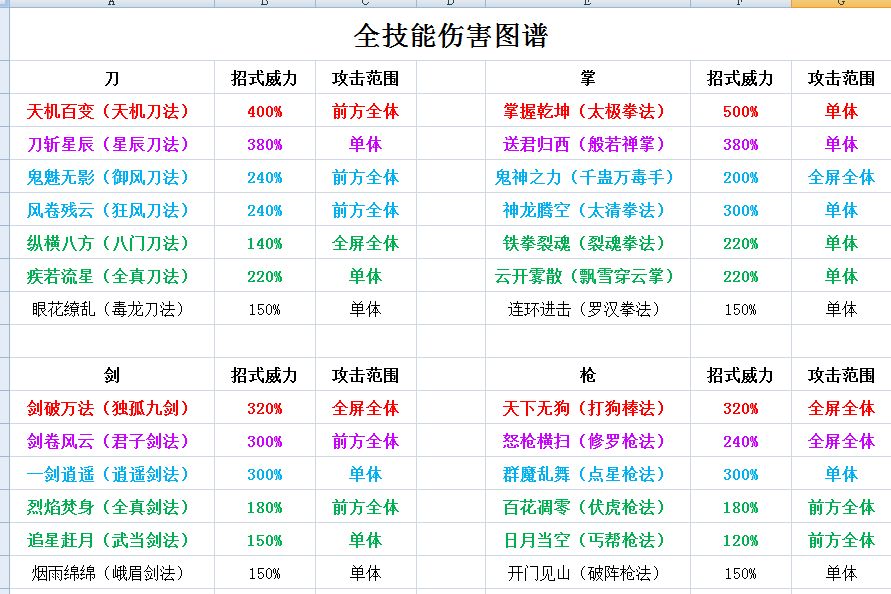
Task: Click 180% in the 烈焰焚身 row
Action: pyautogui.click(x=265, y=506)
